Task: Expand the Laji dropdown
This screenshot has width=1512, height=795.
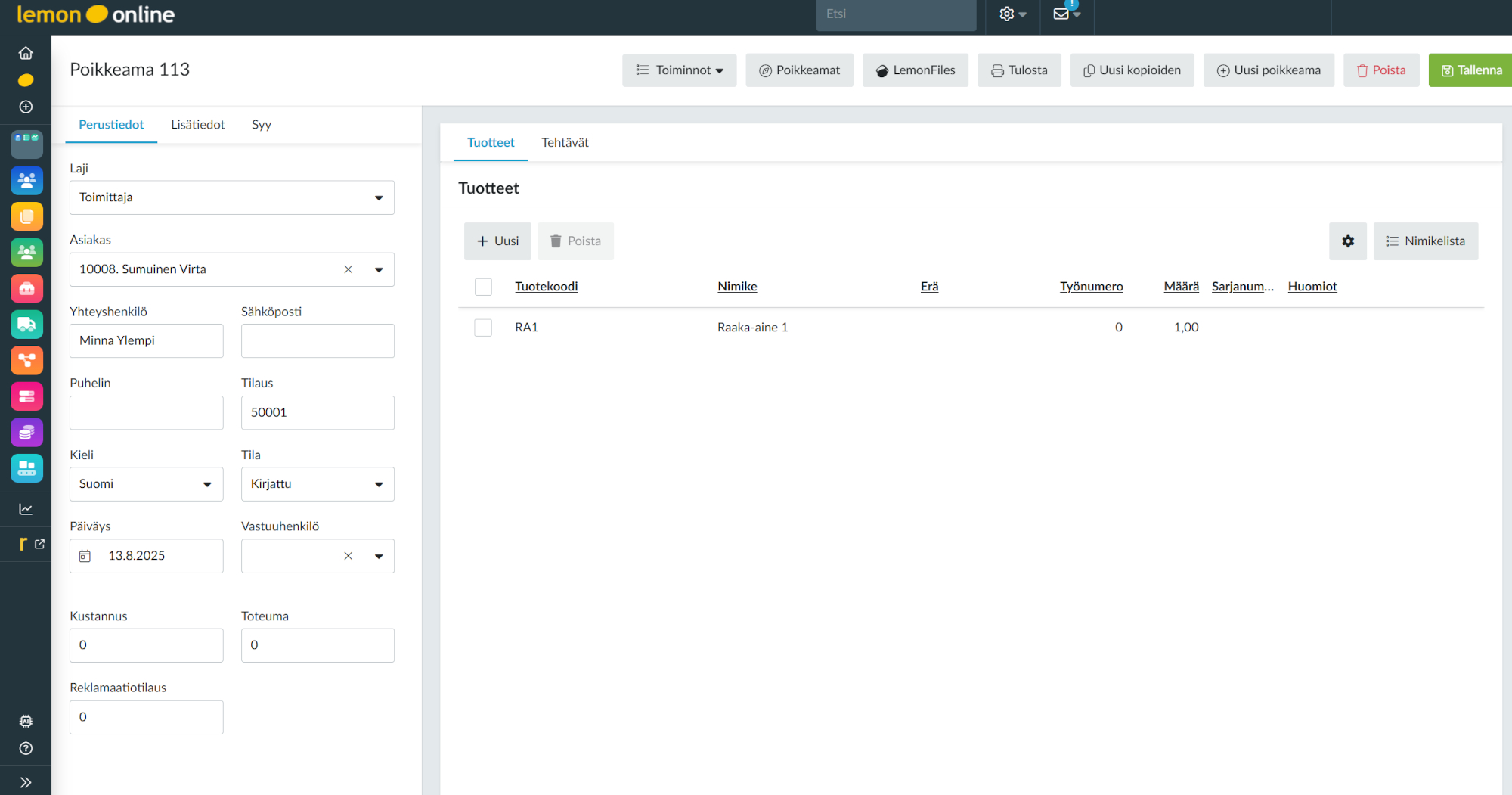Action: point(379,197)
